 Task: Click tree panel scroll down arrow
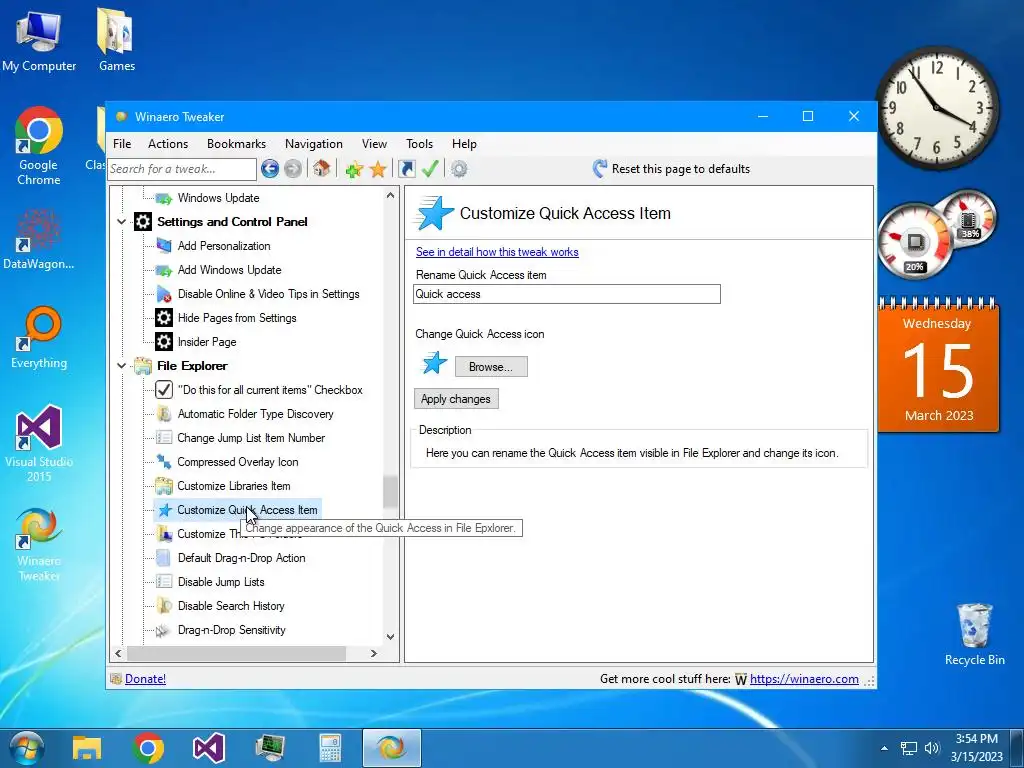click(391, 637)
